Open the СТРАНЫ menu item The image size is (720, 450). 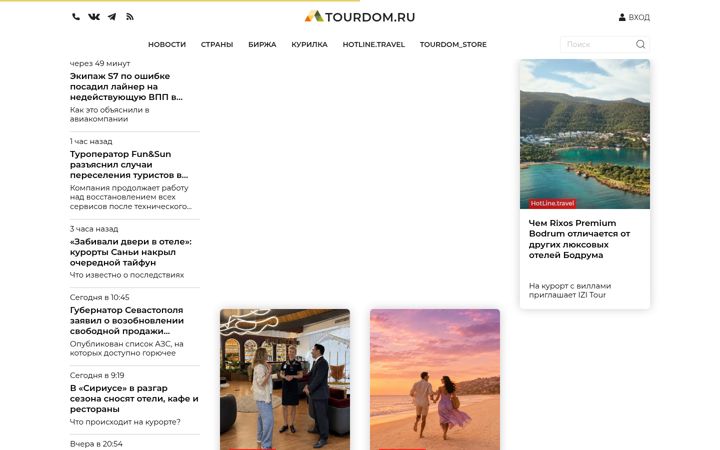[x=217, y=45]
